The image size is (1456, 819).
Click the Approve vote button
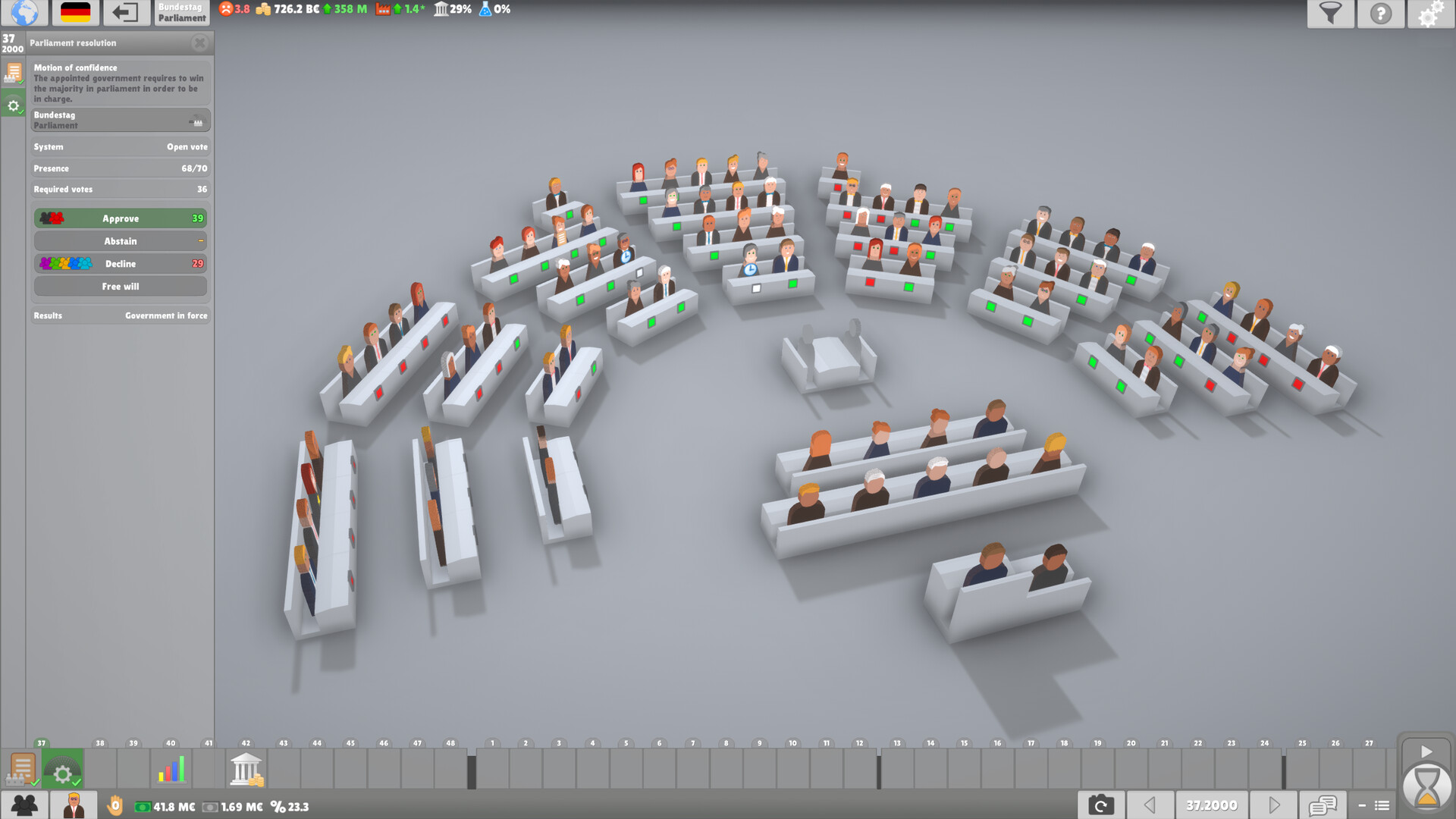point(119,218)
